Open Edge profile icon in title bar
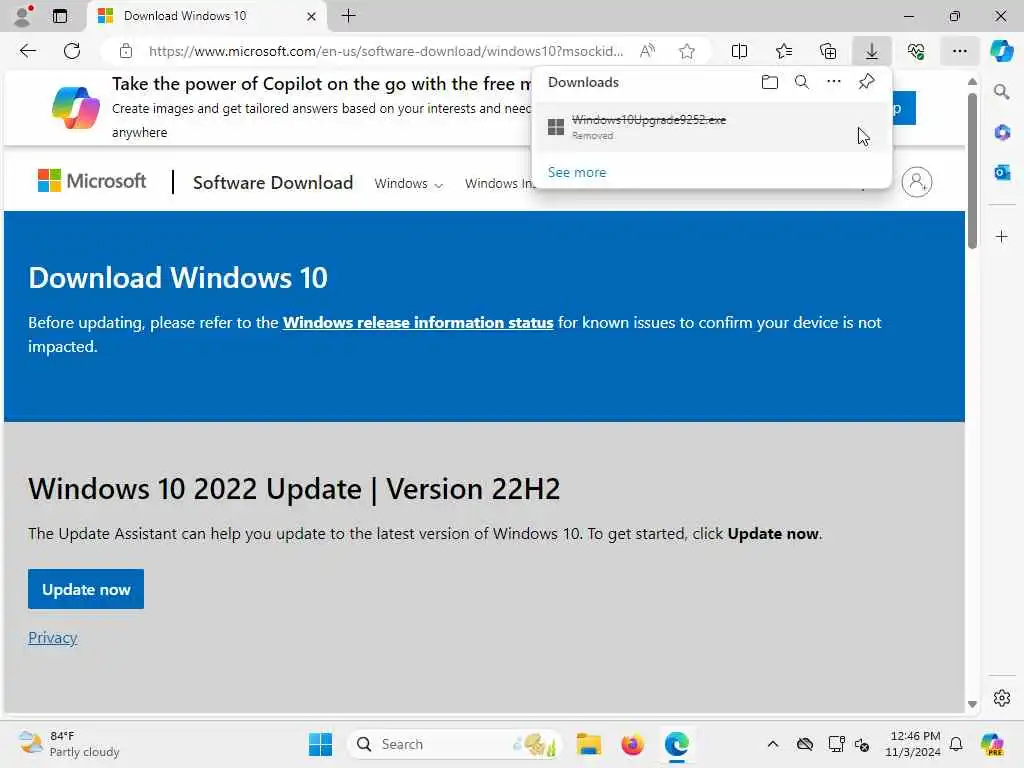This screenshot has height=768, width=1024. pos(24,16)
